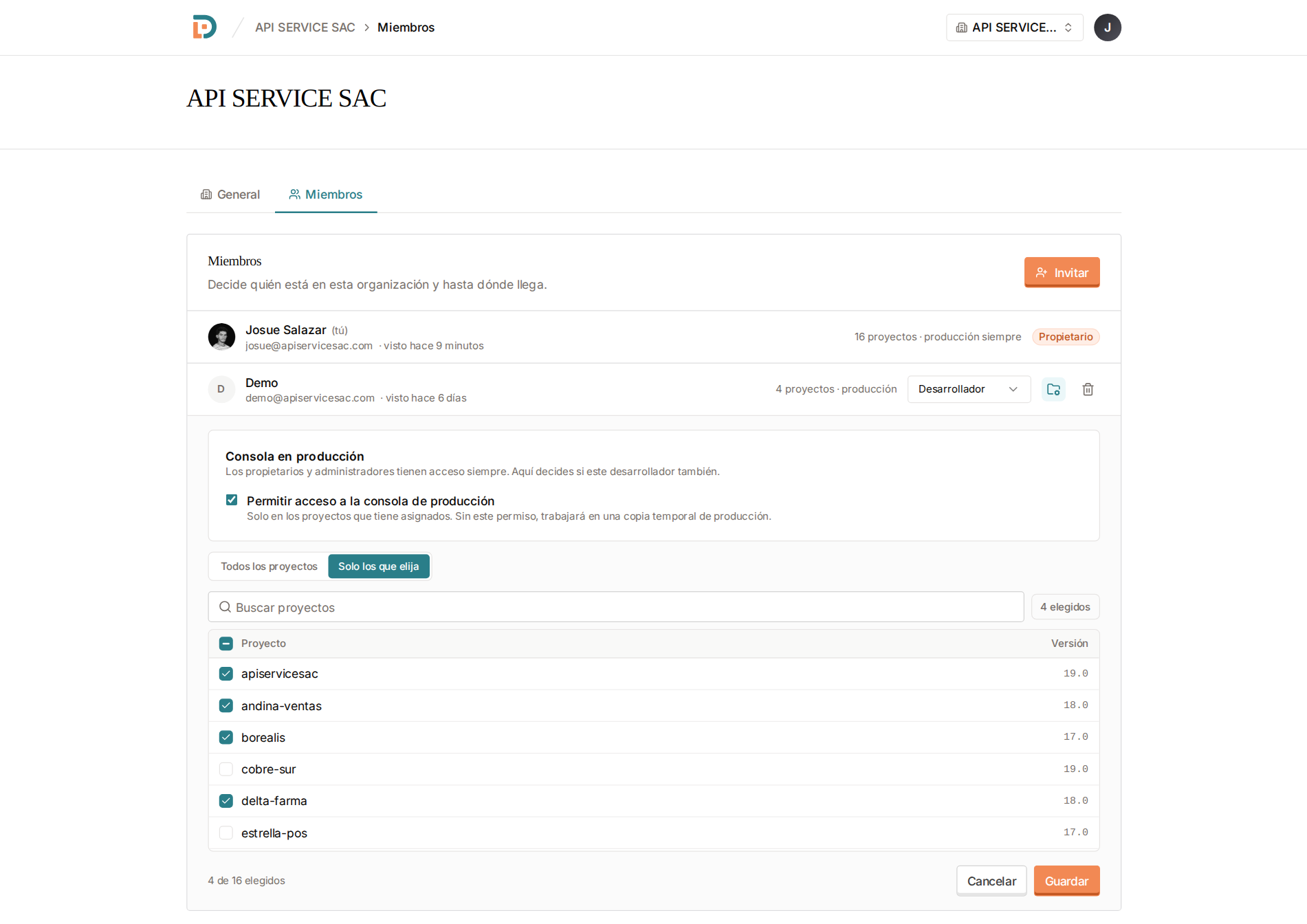Switch to the General tab

click(x=230, y=195)
